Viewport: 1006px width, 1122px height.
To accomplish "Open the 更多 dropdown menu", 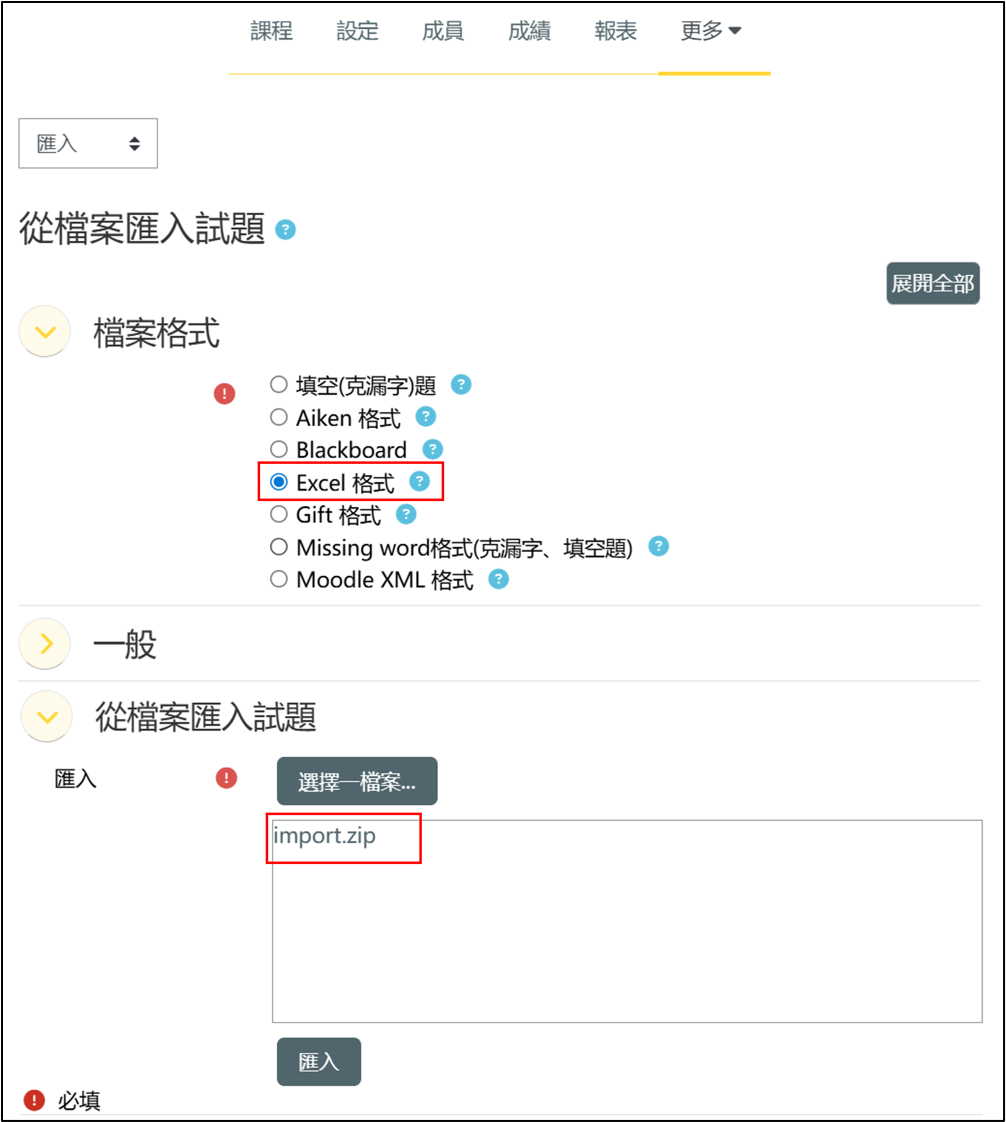I will tap(710, 31).
